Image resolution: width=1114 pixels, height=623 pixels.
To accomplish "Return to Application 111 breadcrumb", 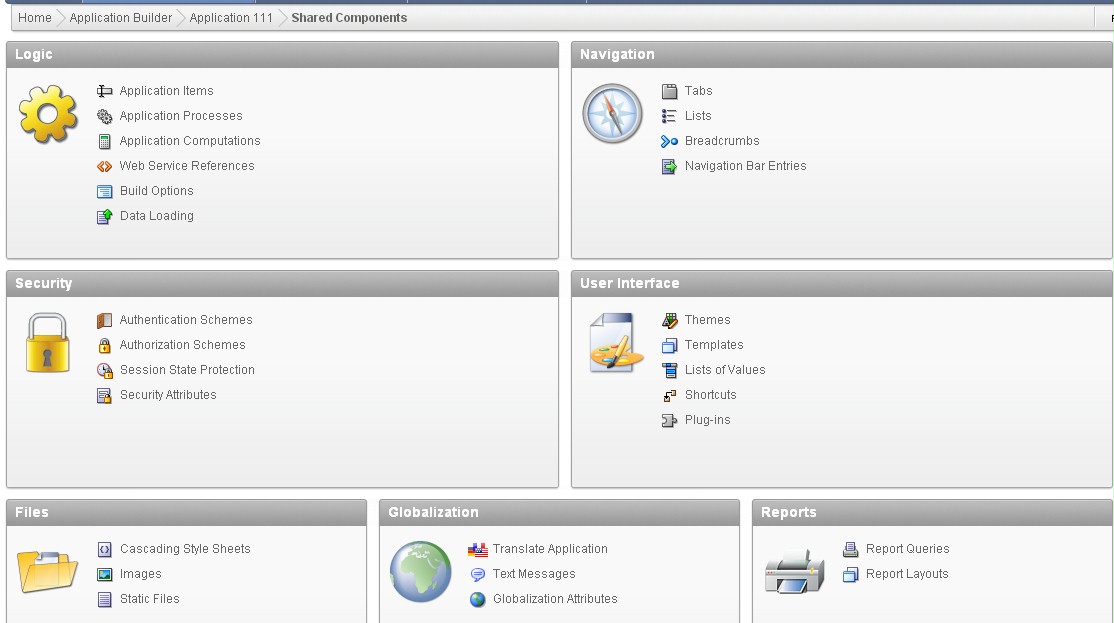I will tap(231, 18).
